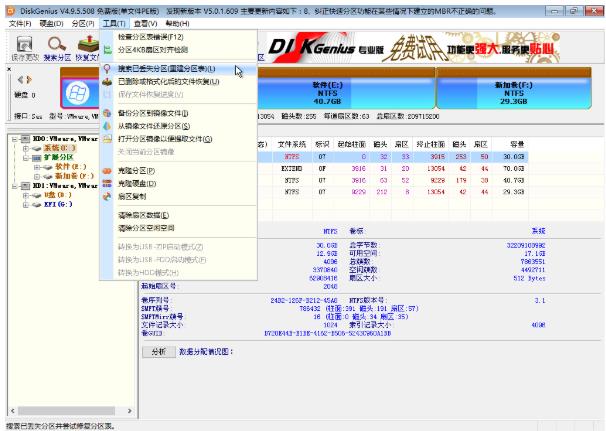The width and height of the screenshot is (606, 431).
Task: Close the open 工具(T) menu
Action: [x=114, y=24]
